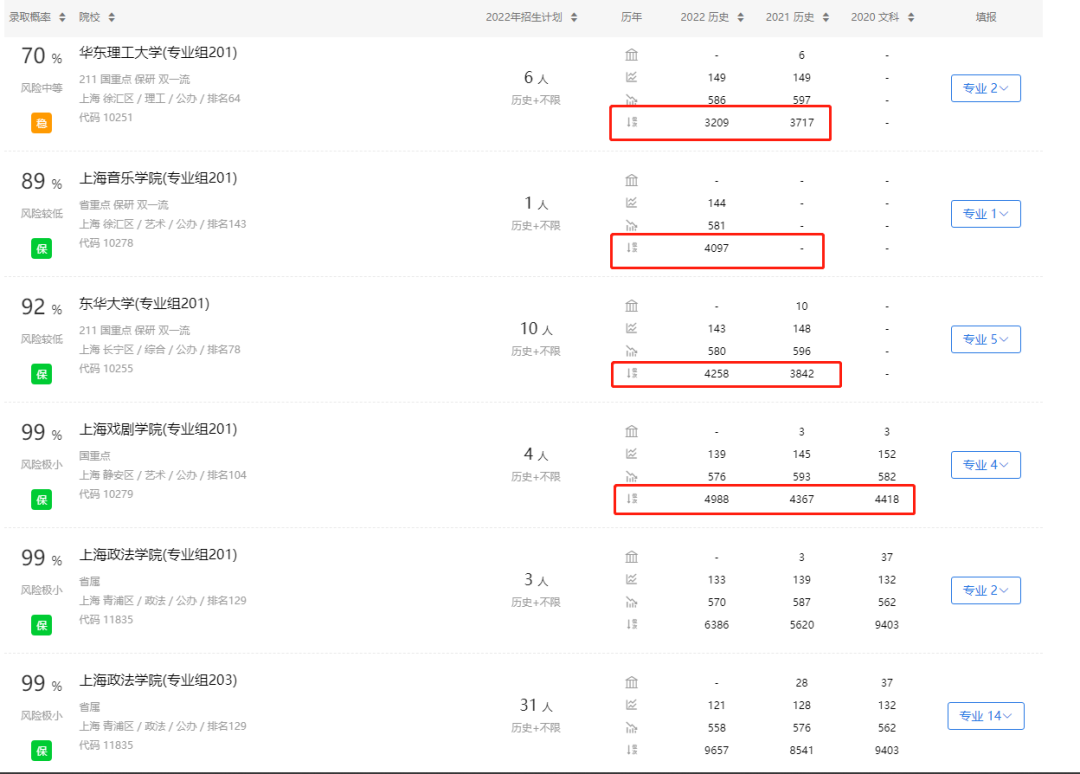Image resolution: width=1080 pixels, height=774 pixels.
Task: Click school code 代码 10251
Action: coord(105,117)
